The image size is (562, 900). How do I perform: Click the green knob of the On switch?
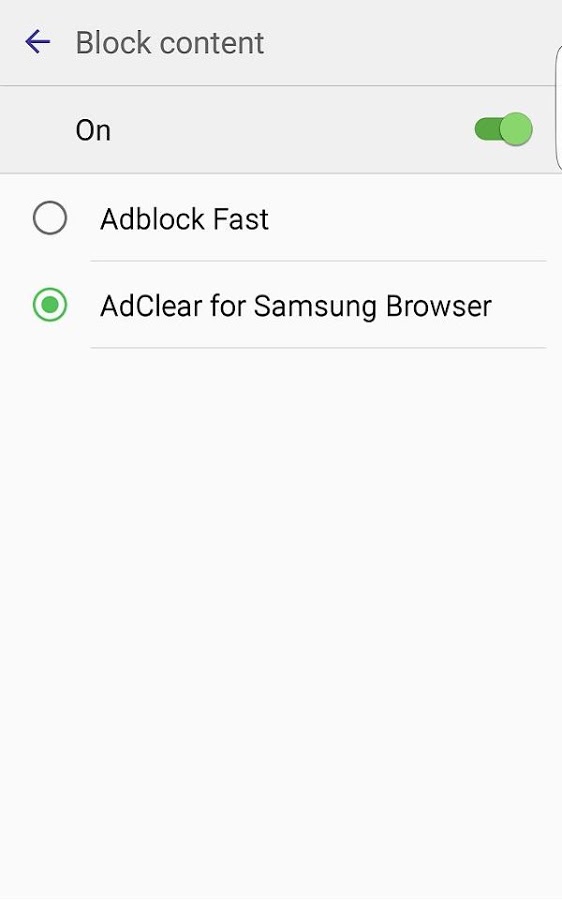[x=516, y=129]
